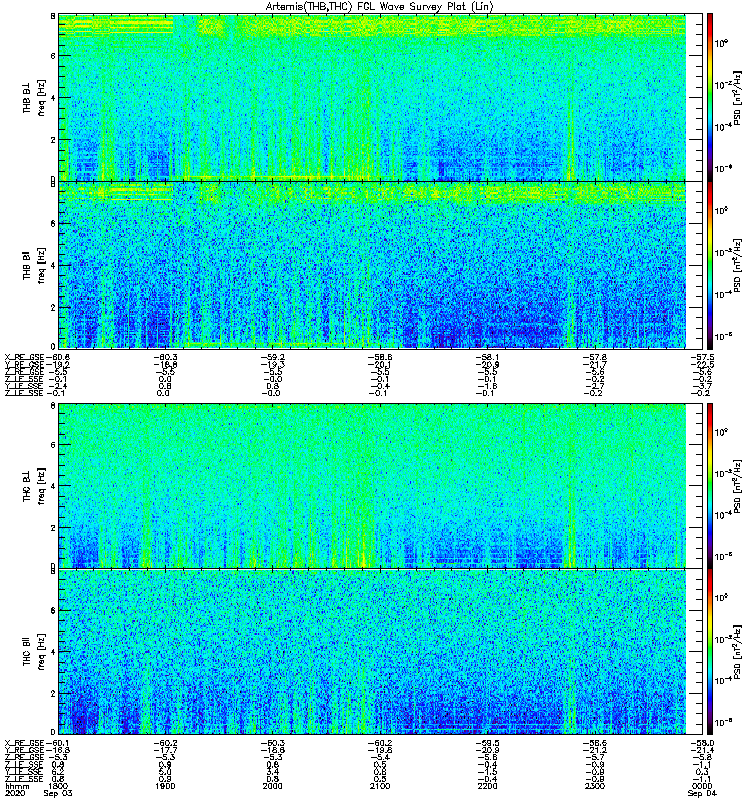Image resolution: width=750 pixels, height=800 pixels.
Task: Click the '4' Hz tick label of the THB B∥ panel
Action: click(x=53, y=265)
